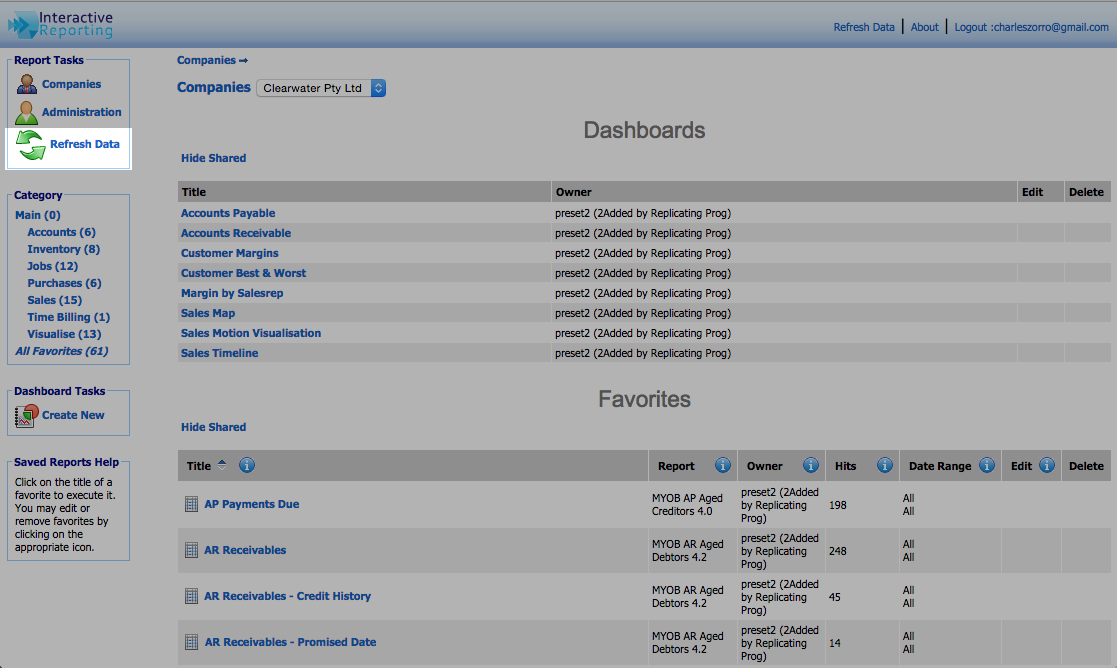This screenshot has height=668, width=1117.
Task: Click the Companies breadcrumb link
Action: (207, 61)
